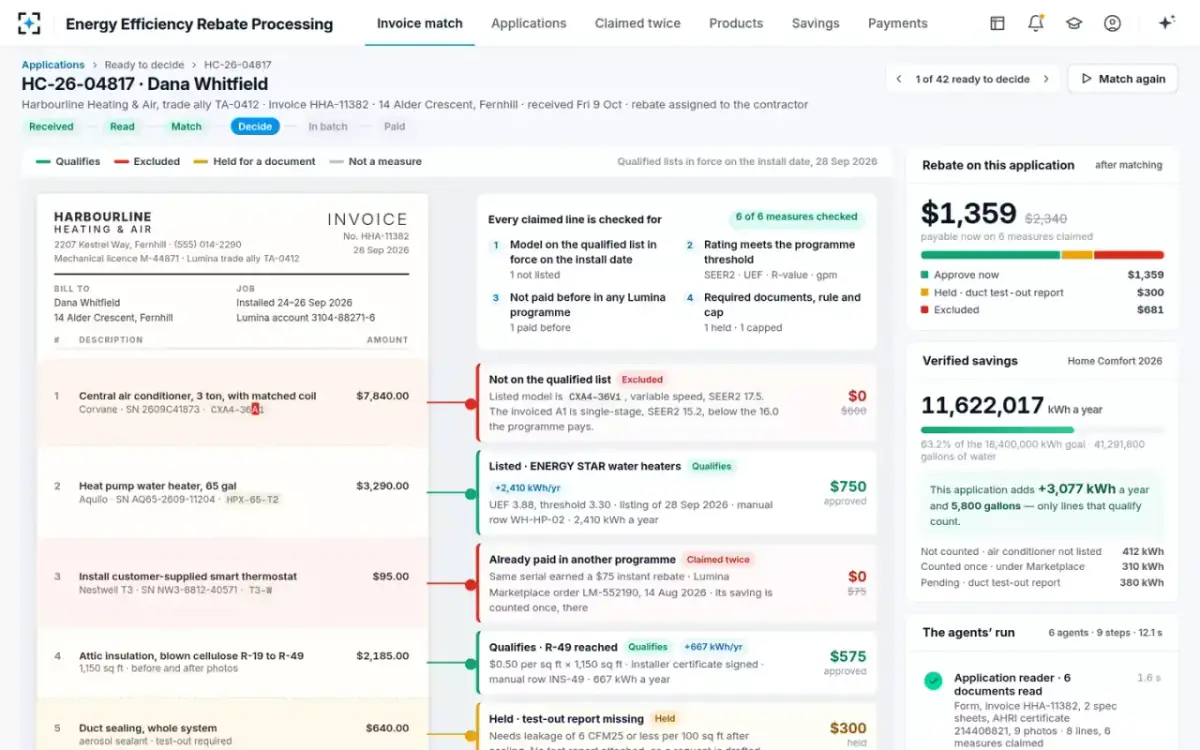Click the +2,410 kWh/yr badge
This screenshot has width=1200, height=750.
coord(527,487)
